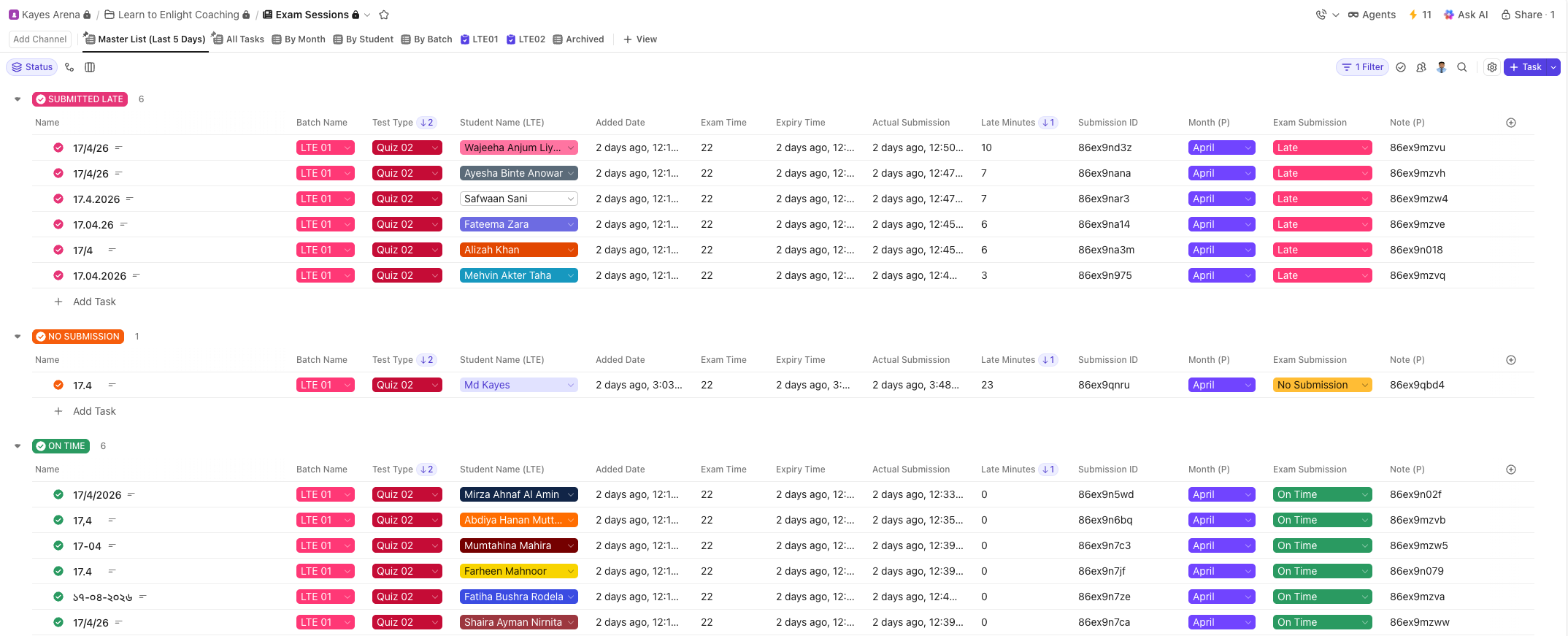Open Learn to Enlight Coaching folder breadcrumb
This screenshot has width=1568, height=636.
tap(177, 15)
